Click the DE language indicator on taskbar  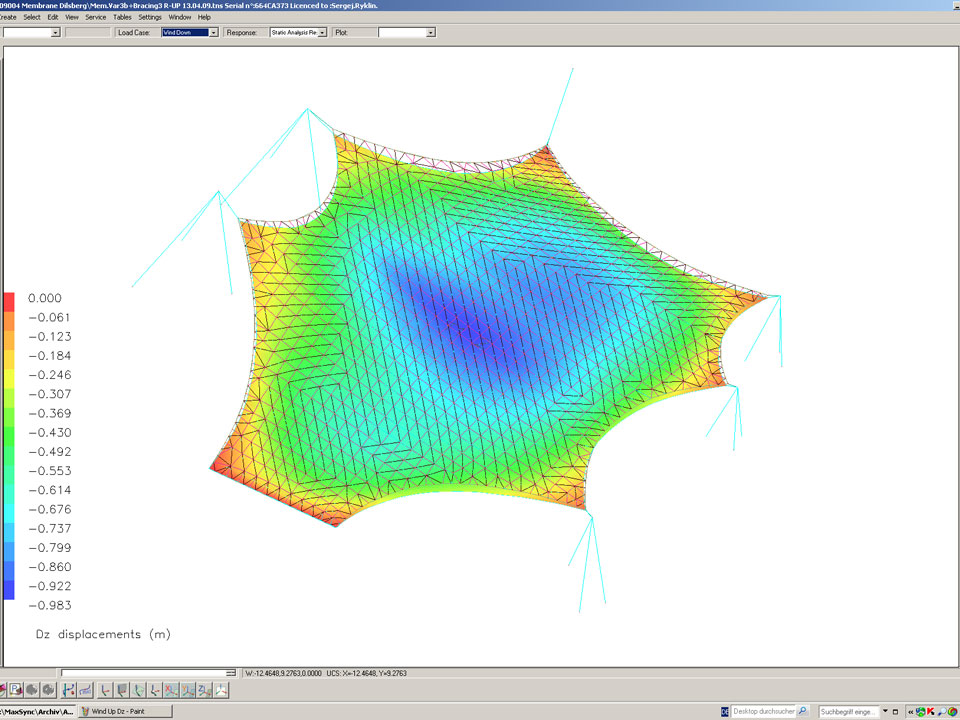[x=724, y=711]
